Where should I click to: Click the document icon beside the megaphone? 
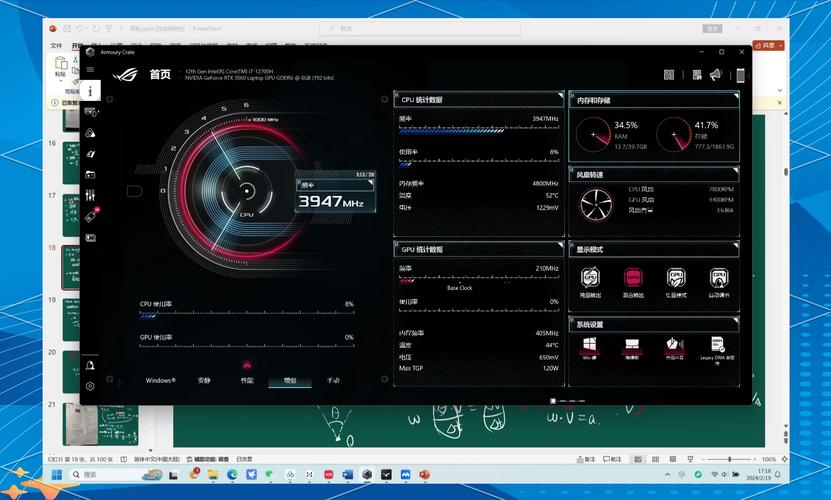697,75
